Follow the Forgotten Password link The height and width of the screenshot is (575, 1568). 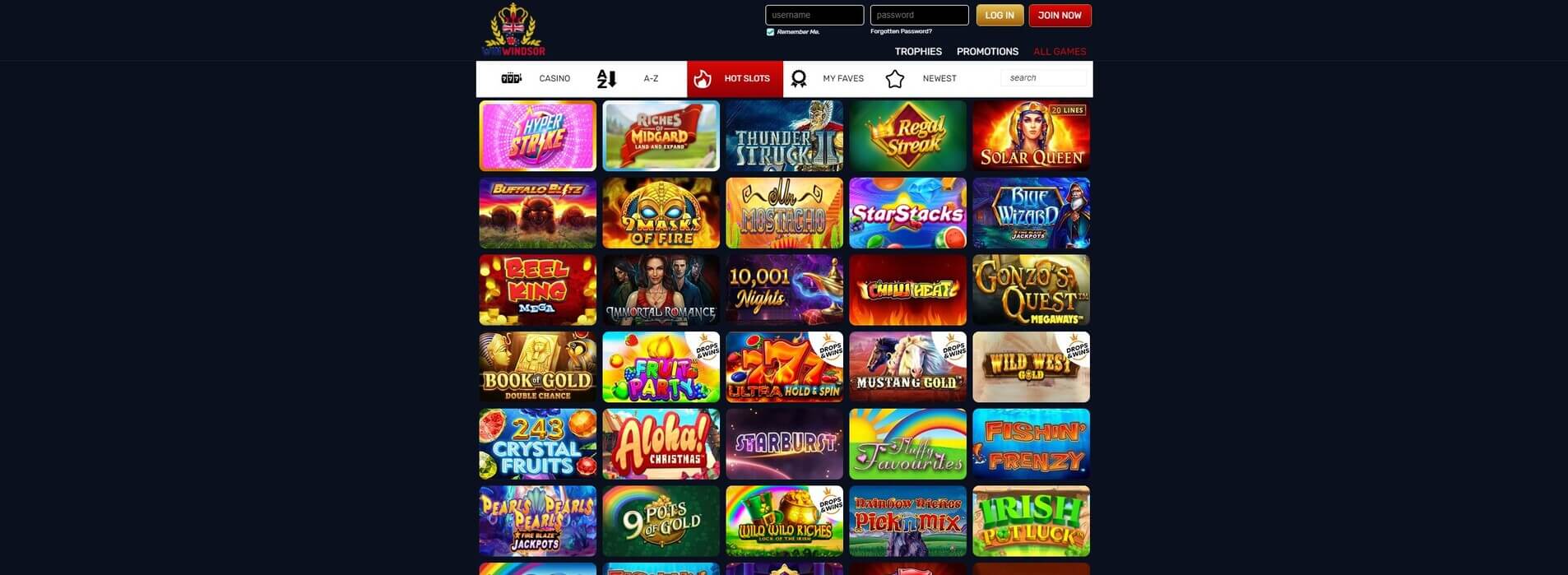tap(901, 31)
